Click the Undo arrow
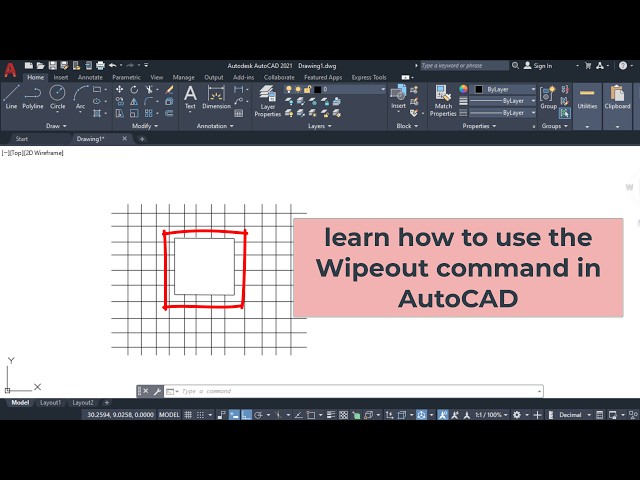 click(x=113, y=65)
